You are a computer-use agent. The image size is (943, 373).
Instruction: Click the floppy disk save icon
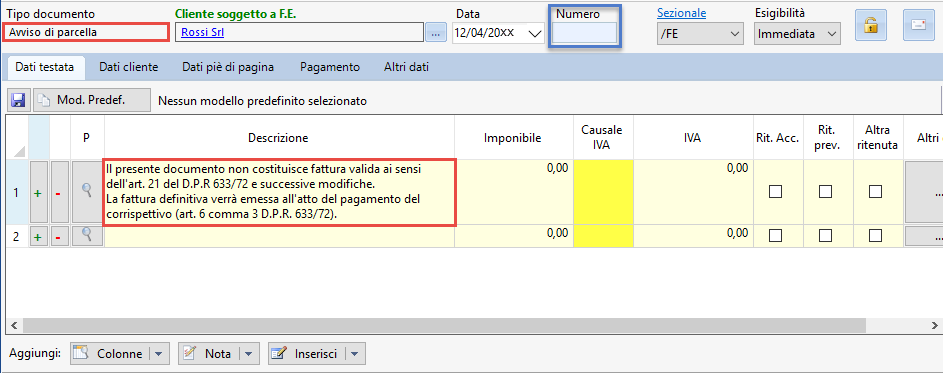[18, 100]
